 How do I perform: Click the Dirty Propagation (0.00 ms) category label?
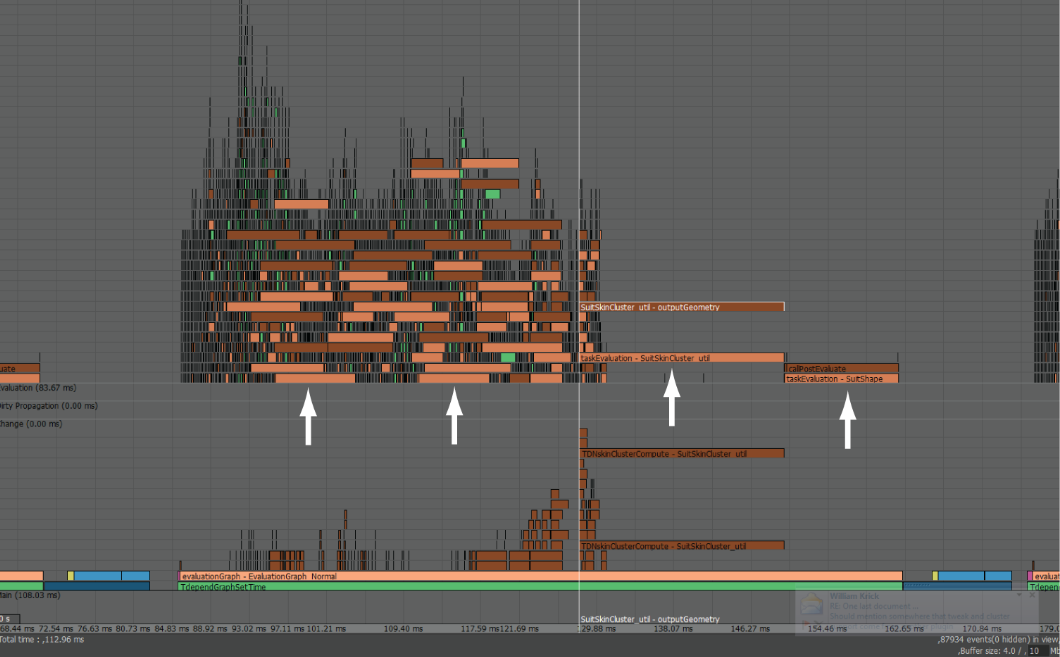(x=49, y=406)
